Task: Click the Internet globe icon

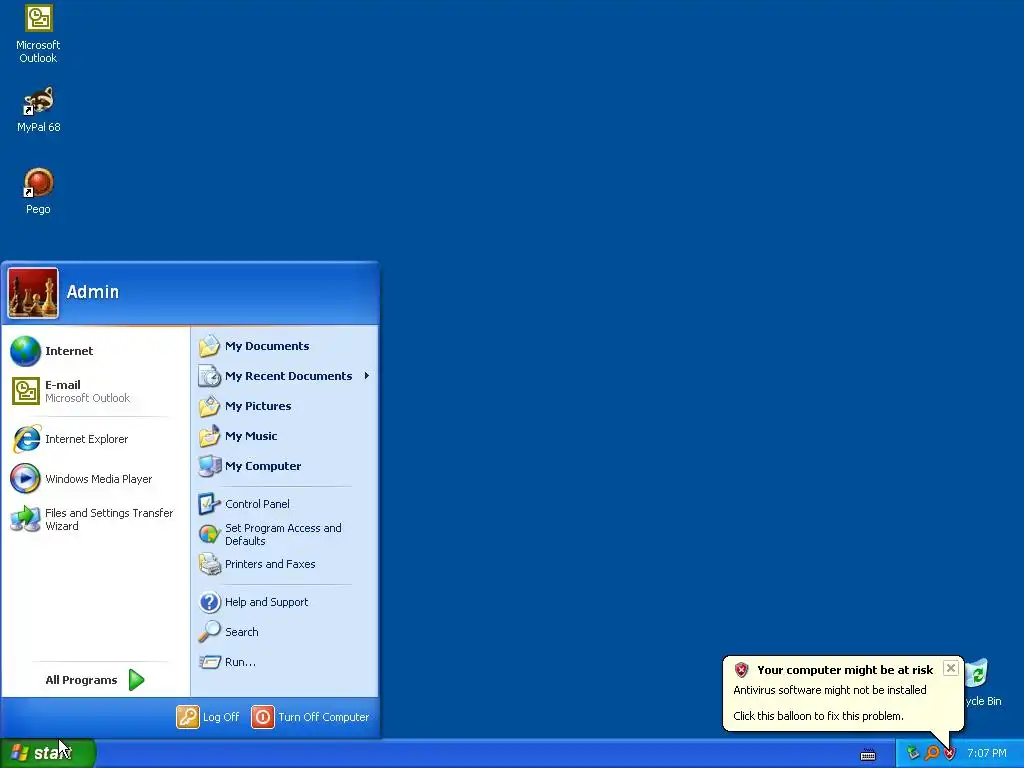Action: coord(25,351)
